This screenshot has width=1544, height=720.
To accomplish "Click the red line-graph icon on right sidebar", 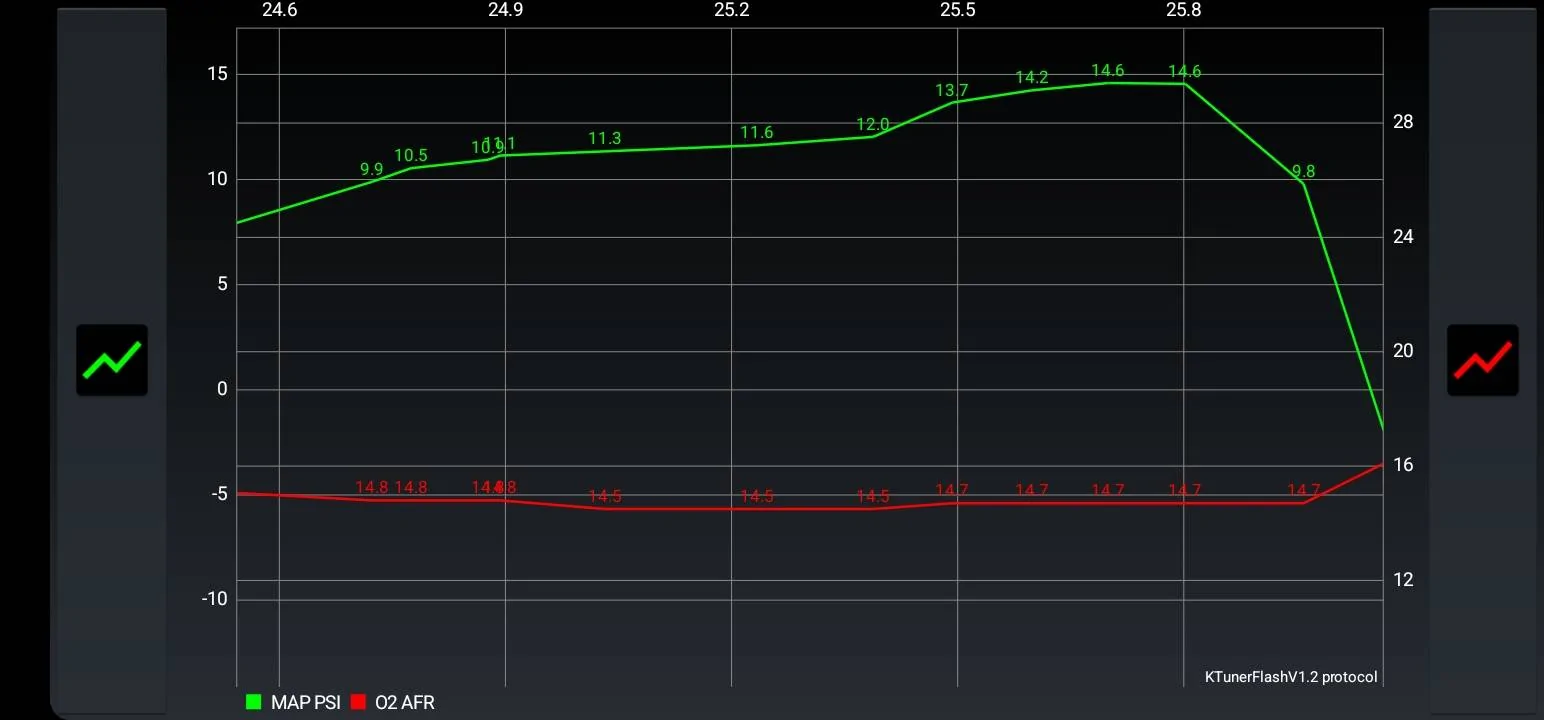I will click(x=1482, y=359).
